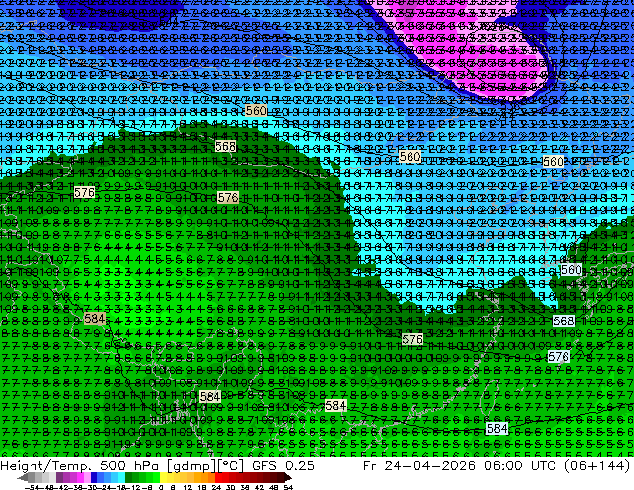Click the left gray arrow end of the legend

pyautogui.click(x=23, y=477)
